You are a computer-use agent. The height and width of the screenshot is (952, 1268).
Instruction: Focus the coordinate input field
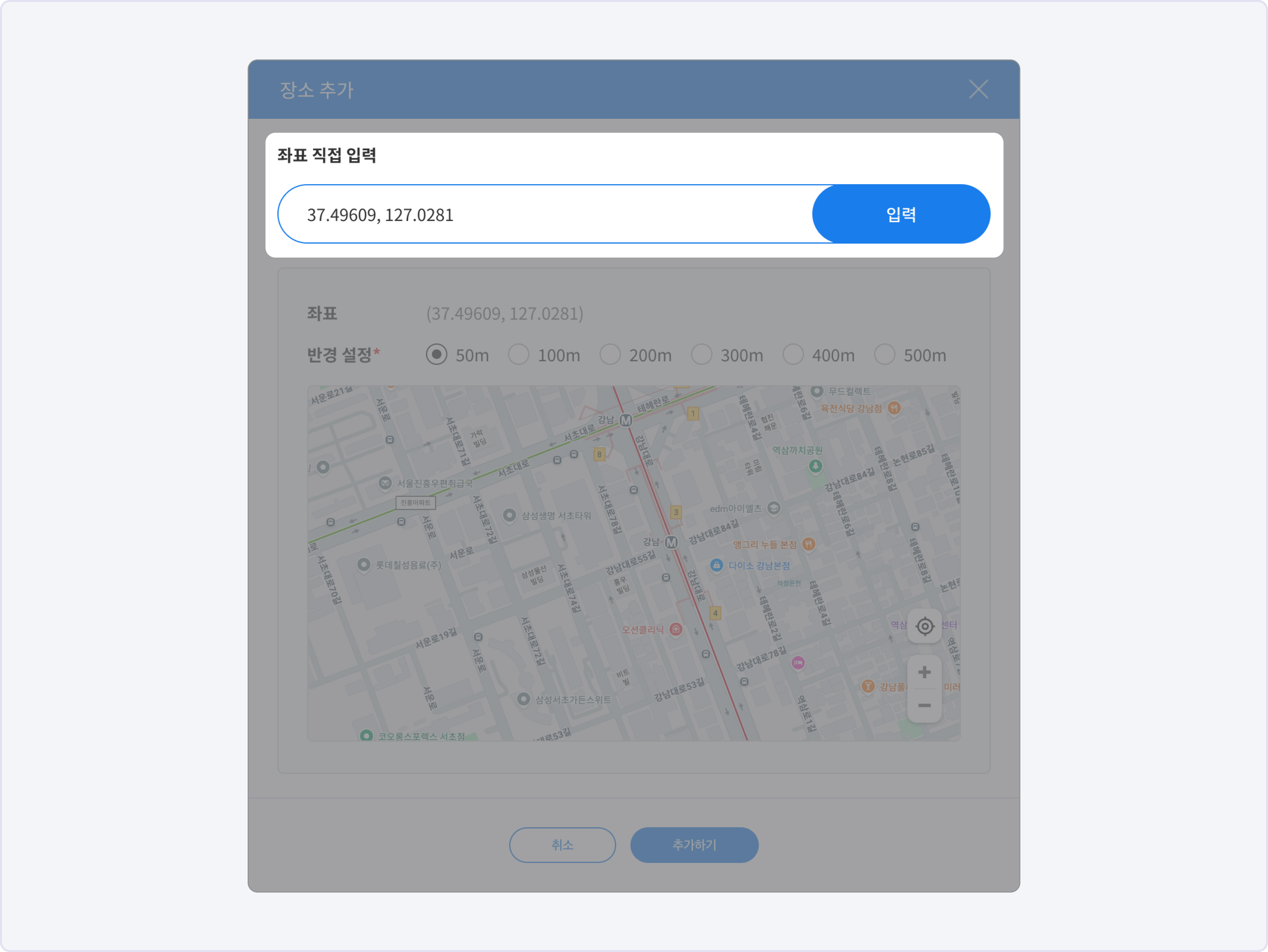(545, 214)
